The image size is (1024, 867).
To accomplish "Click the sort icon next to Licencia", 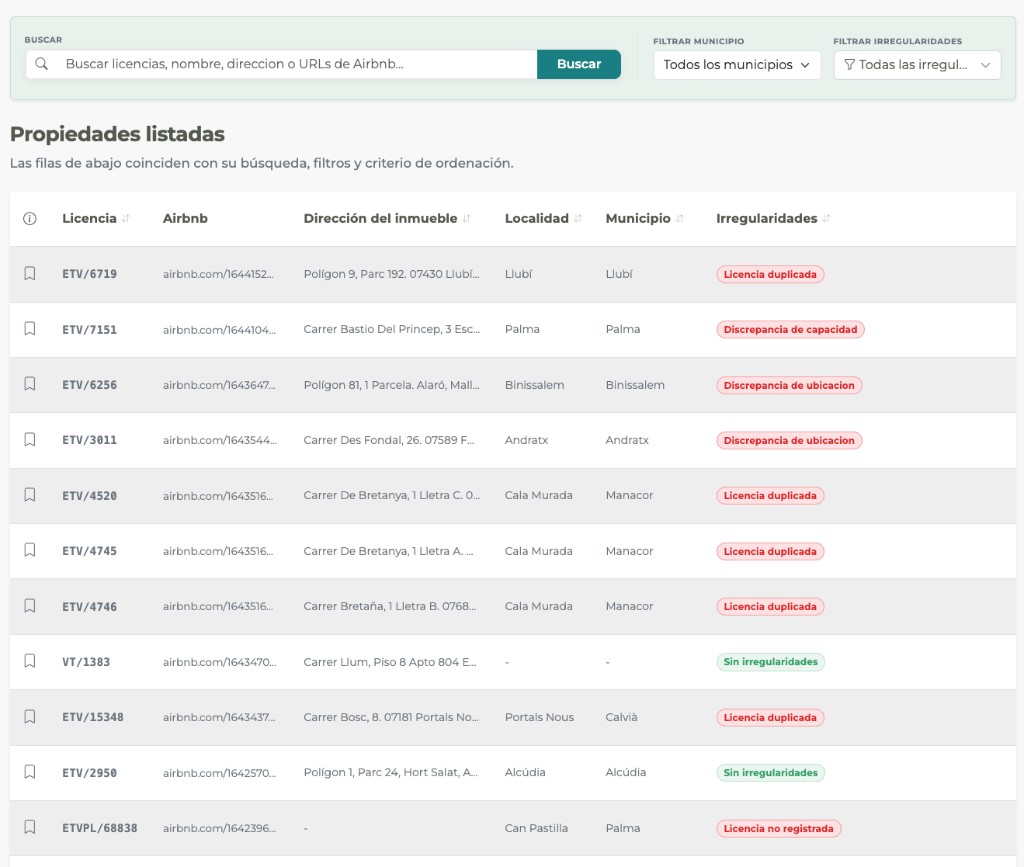I will click(123, 218).
